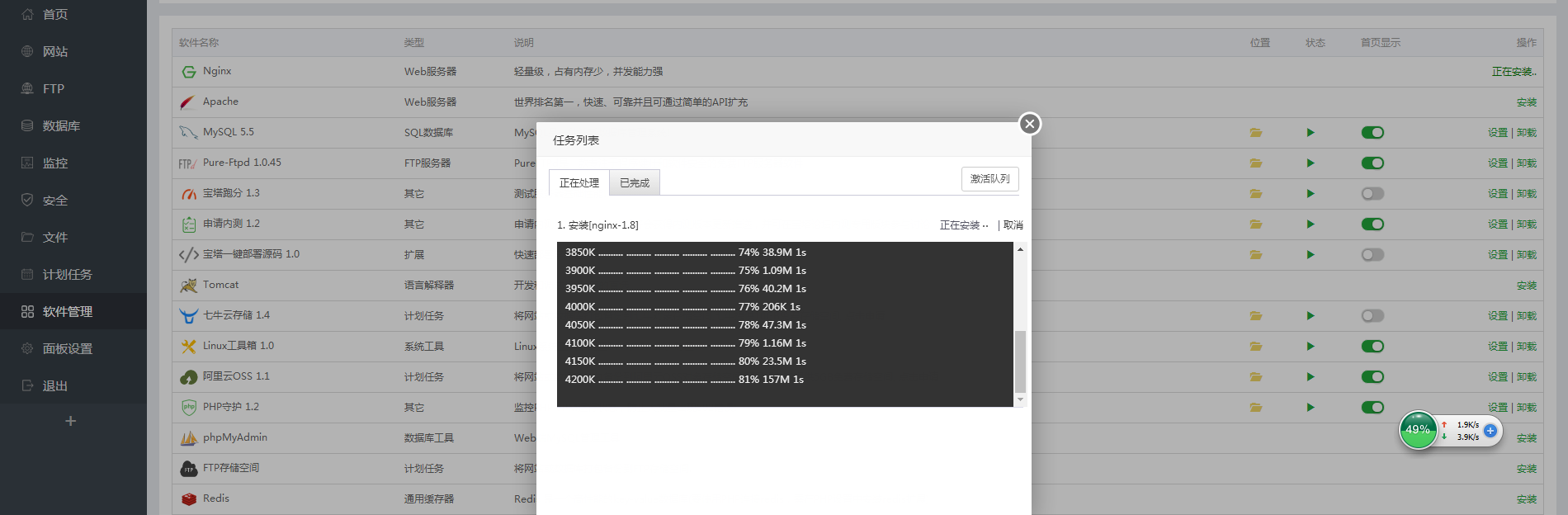Click the 计划任务 calendar icon in sidebar
This screenshot has height=515, width=1568.
point(27,274)
